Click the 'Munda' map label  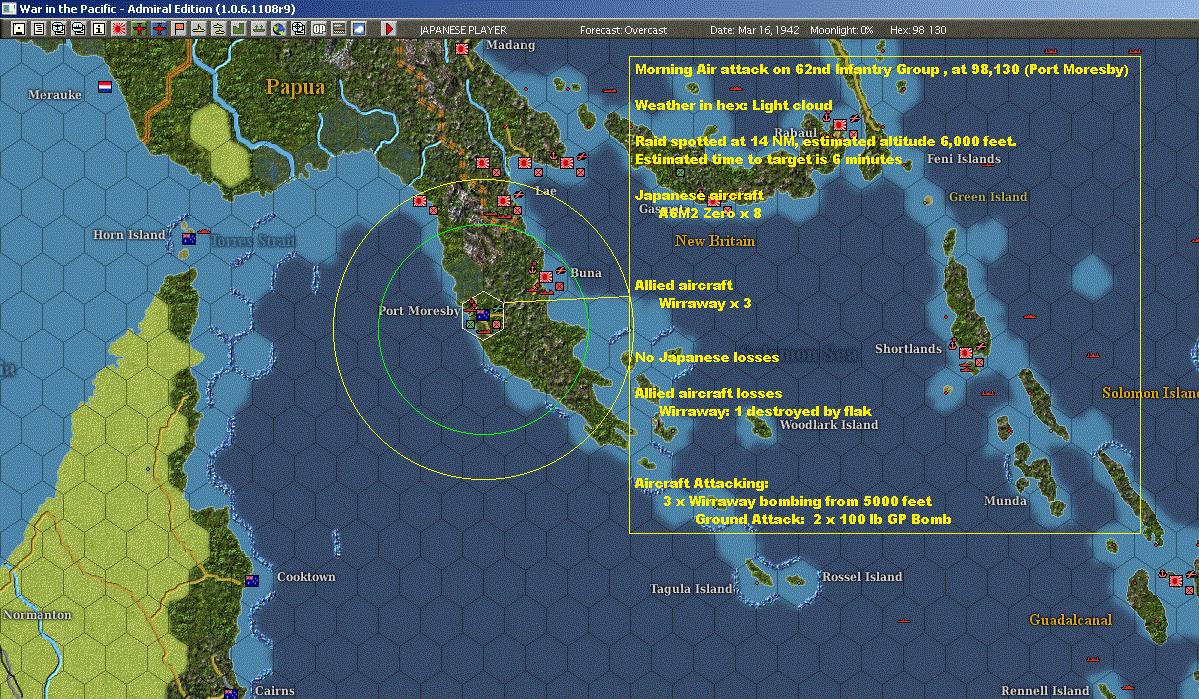click(x=1005, y=501)
